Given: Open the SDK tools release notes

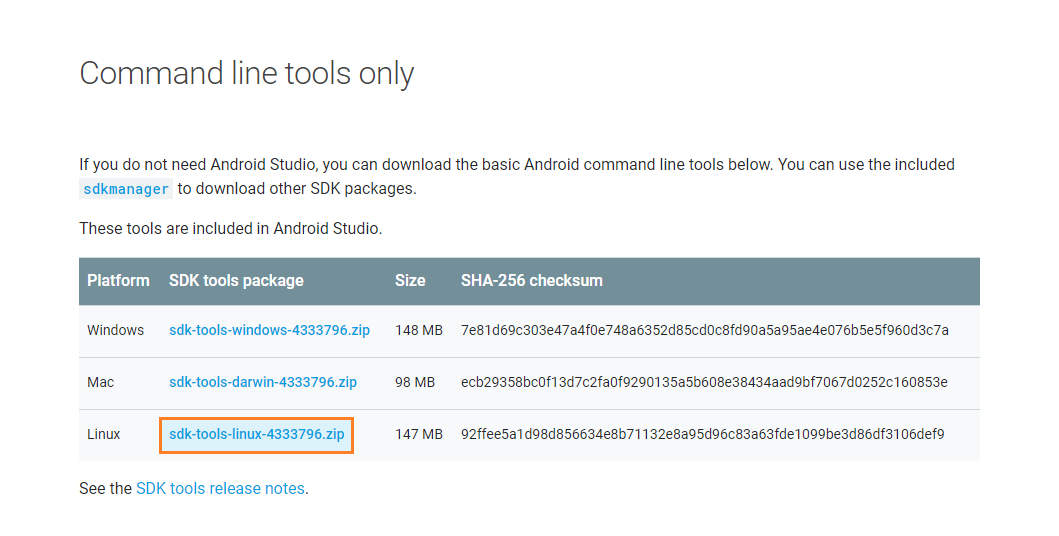Looking at the screenshot, I should [x=221, y=489].
